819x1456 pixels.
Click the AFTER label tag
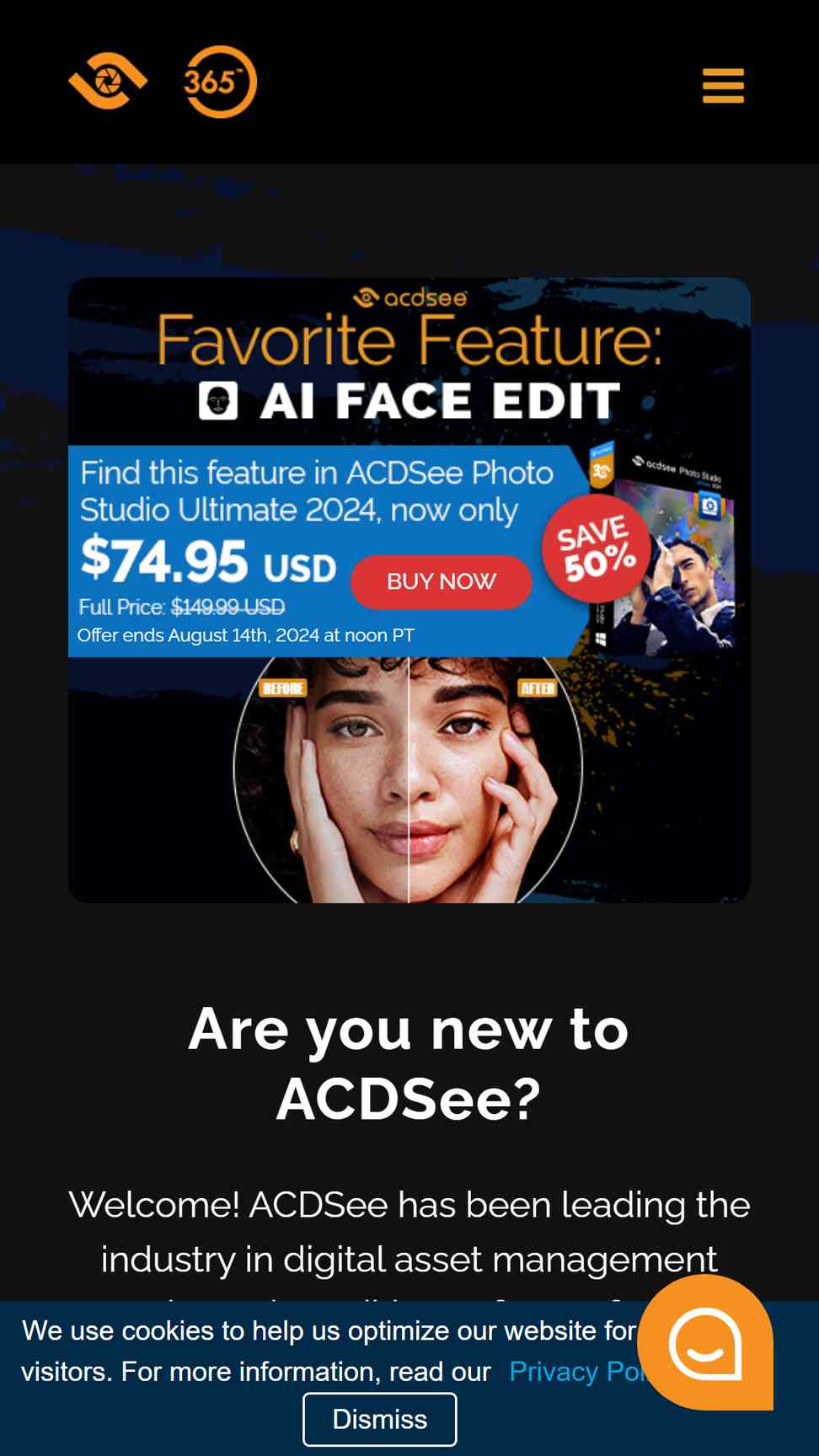click(538, 688)
